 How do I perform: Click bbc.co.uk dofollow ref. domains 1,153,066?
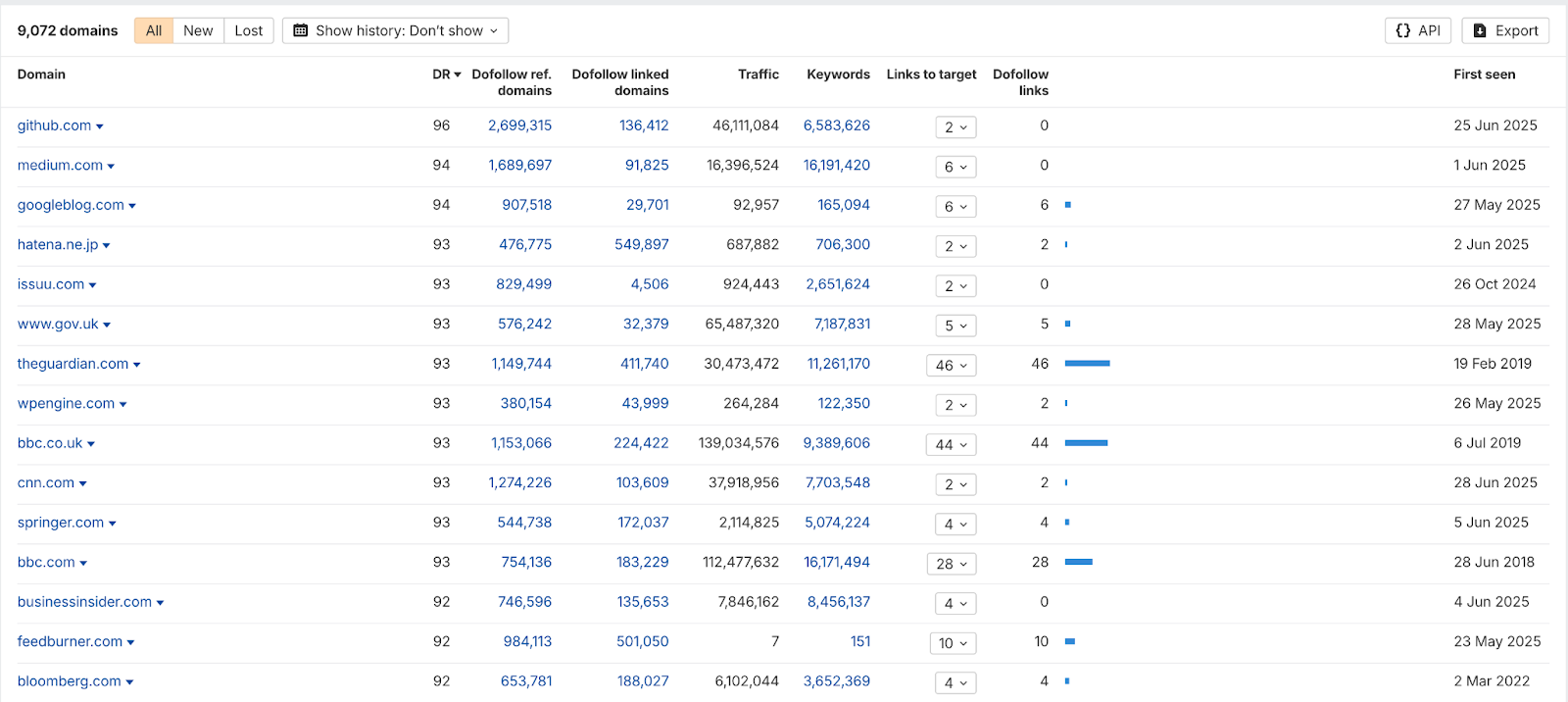pyautogui.click(x=521, y=443)
